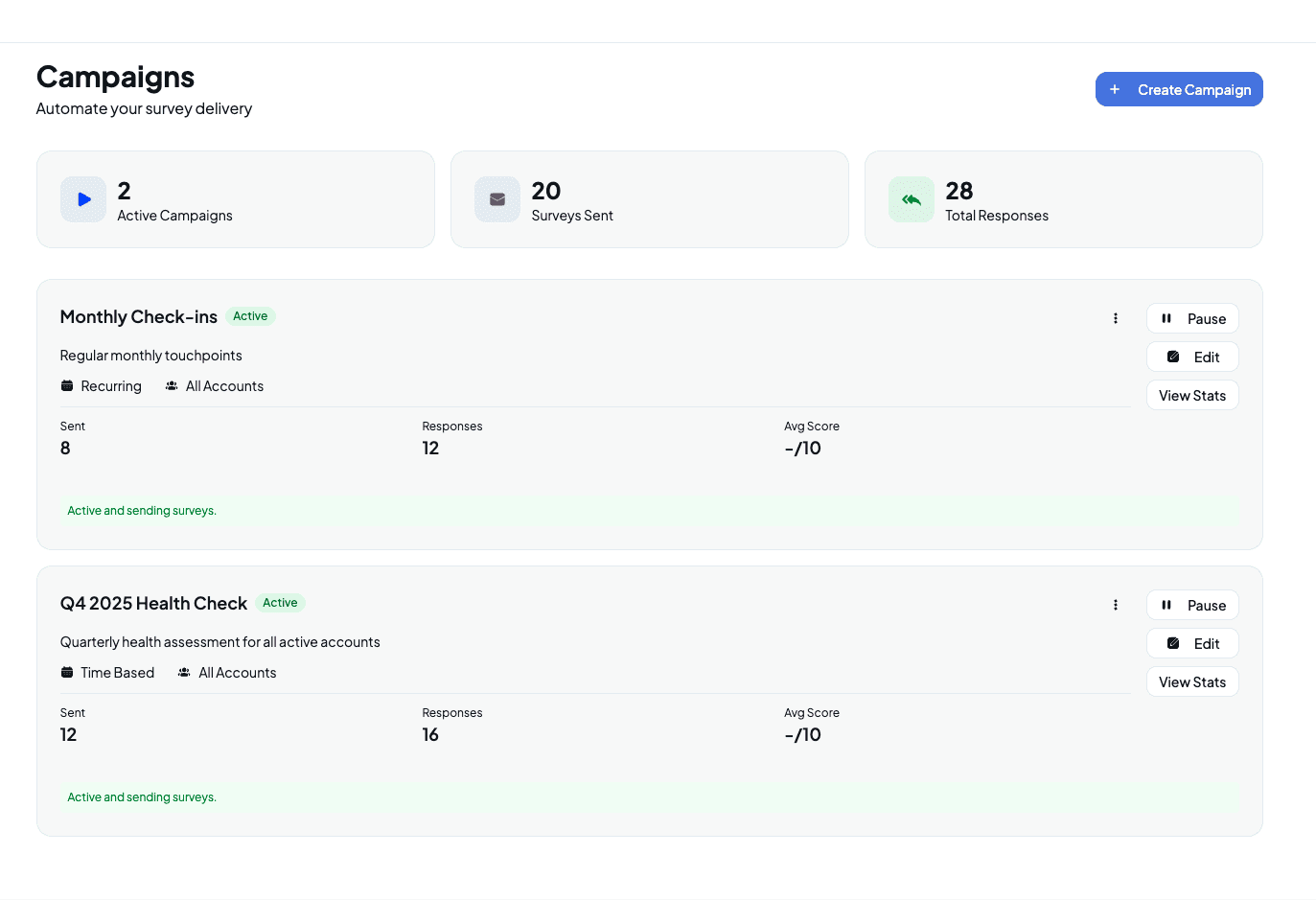Select the Active Campaigns stat card
The image size is (1316, 900).
236,199
